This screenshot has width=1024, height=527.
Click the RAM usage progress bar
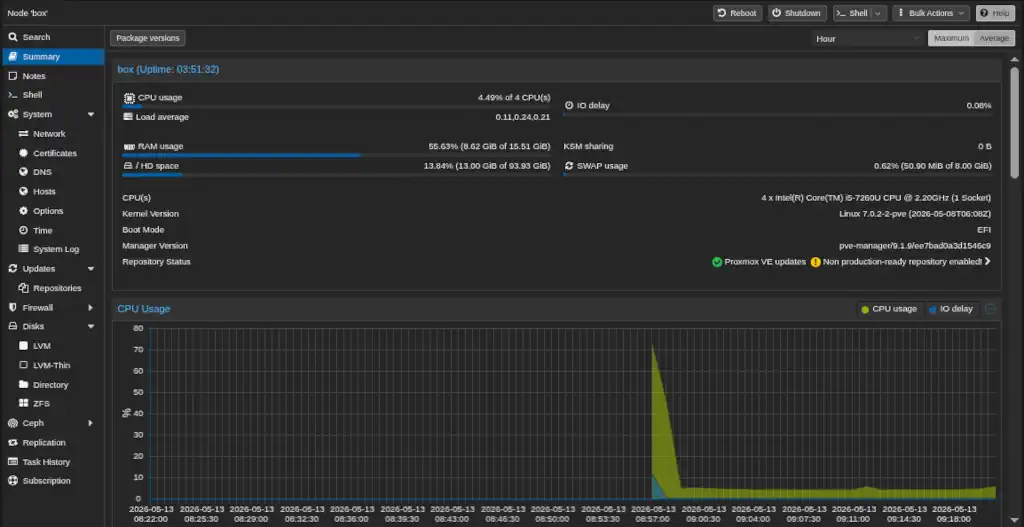(x=336, y=155)
